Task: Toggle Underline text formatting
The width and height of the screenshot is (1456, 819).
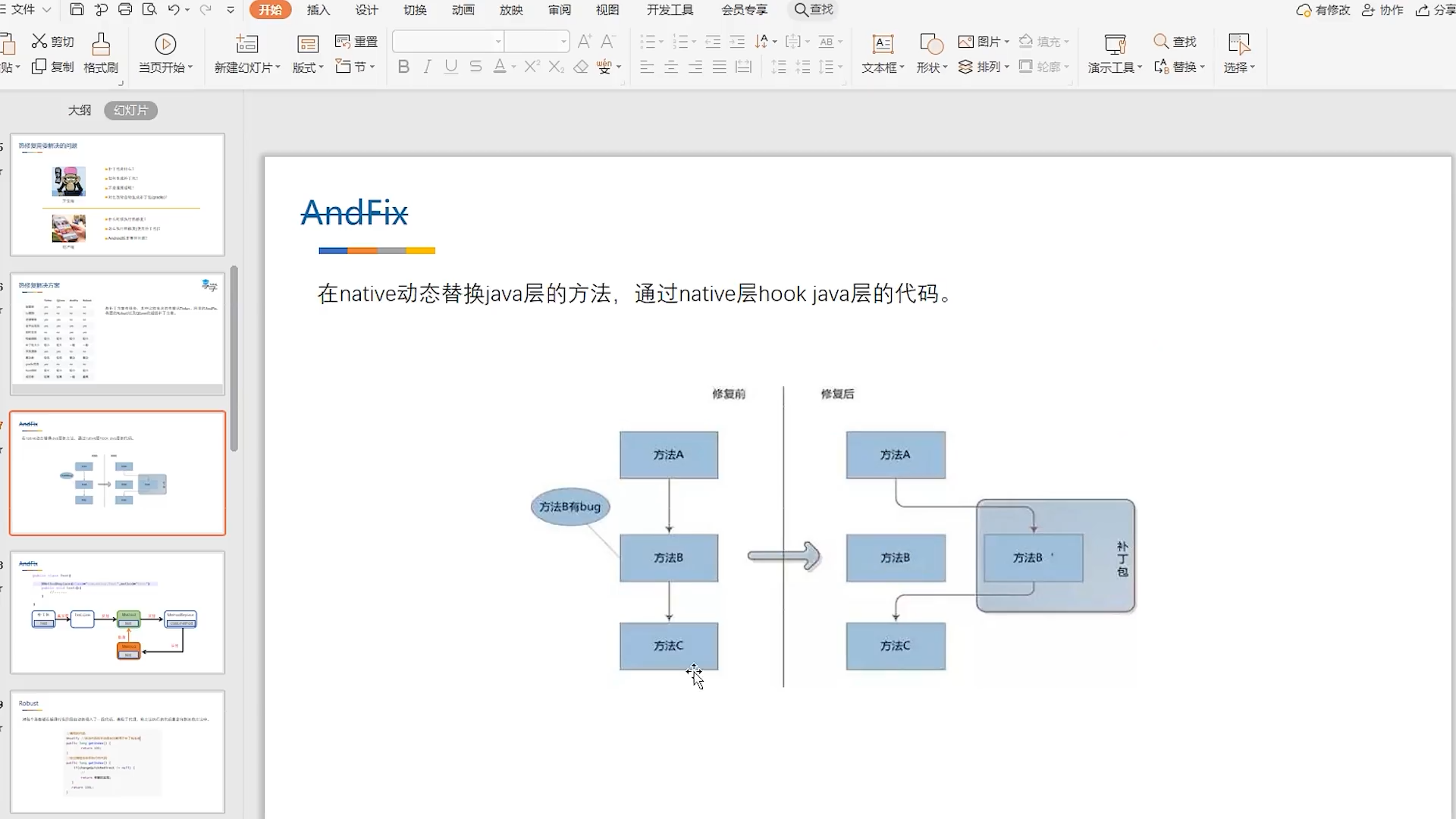Action: point(451,67)
